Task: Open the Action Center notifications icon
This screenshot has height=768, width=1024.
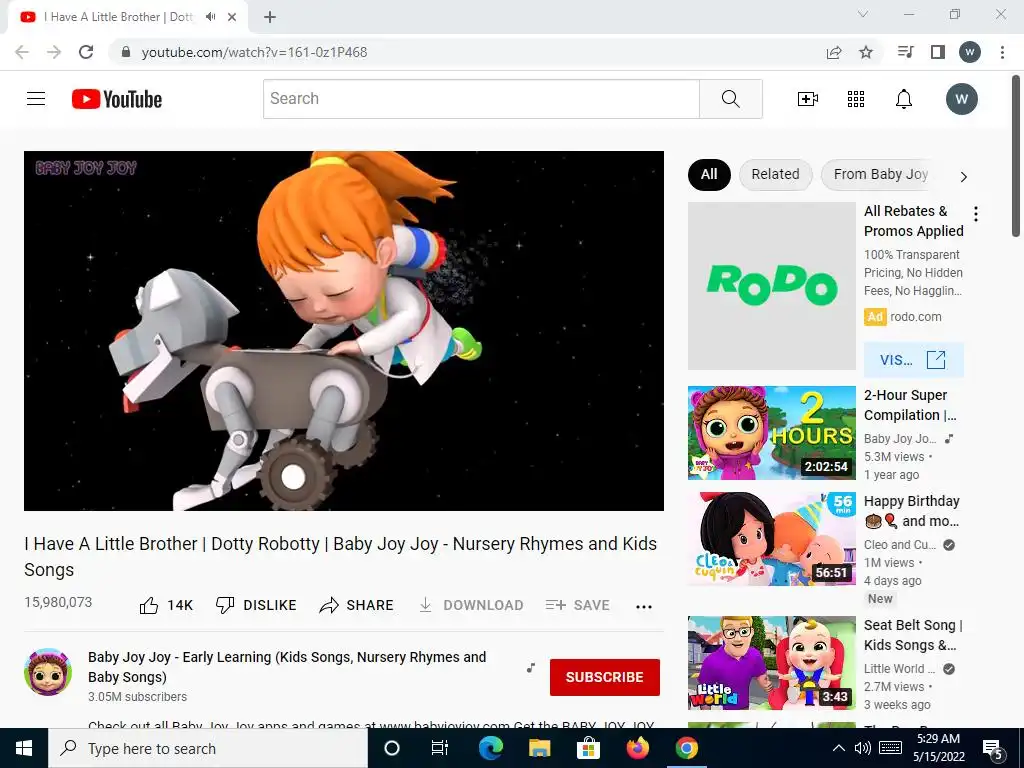Action: coord(993,749)
